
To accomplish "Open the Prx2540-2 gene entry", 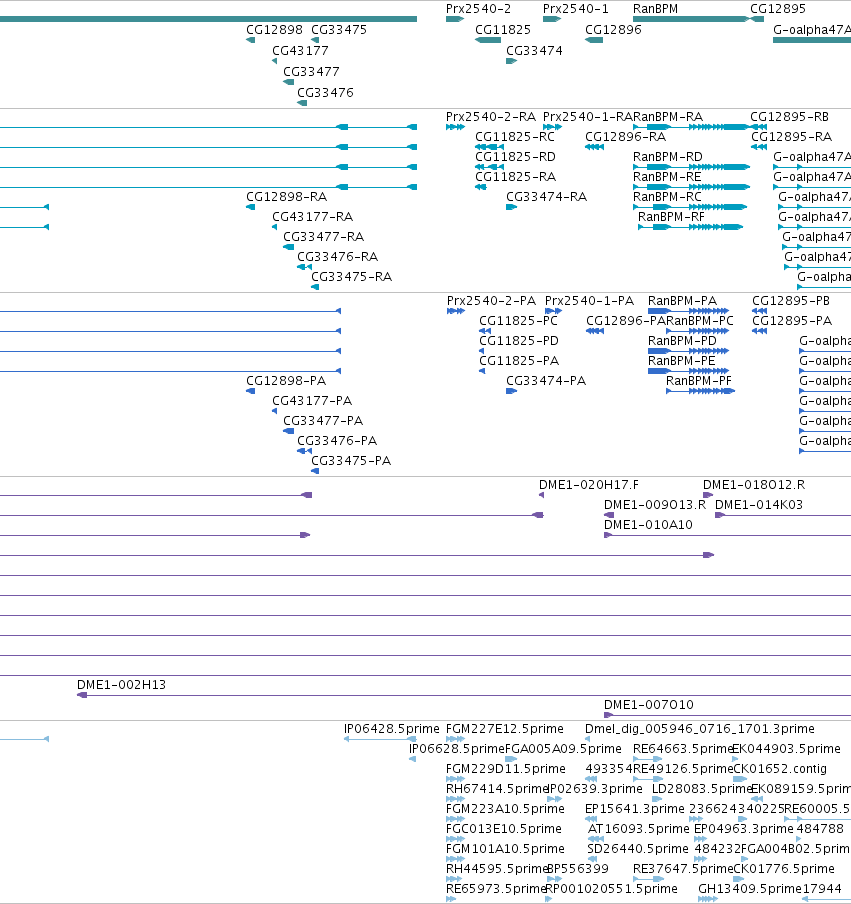I will [x=478, y=9].
